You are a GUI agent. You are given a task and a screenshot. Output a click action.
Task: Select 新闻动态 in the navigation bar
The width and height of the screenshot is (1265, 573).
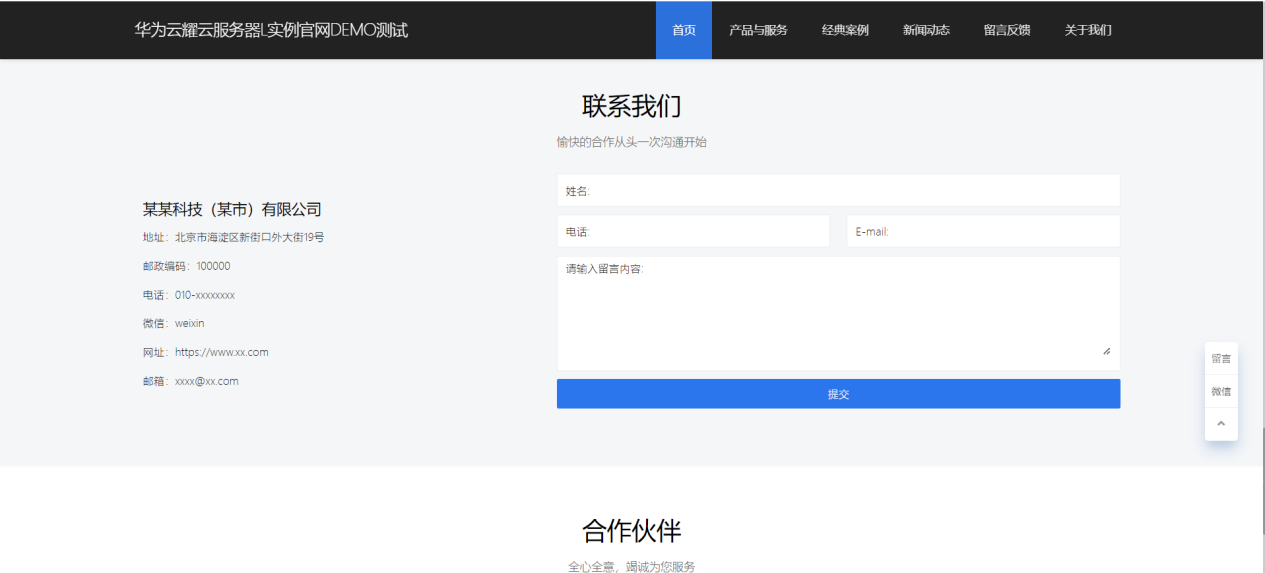[x=926, y=30]
